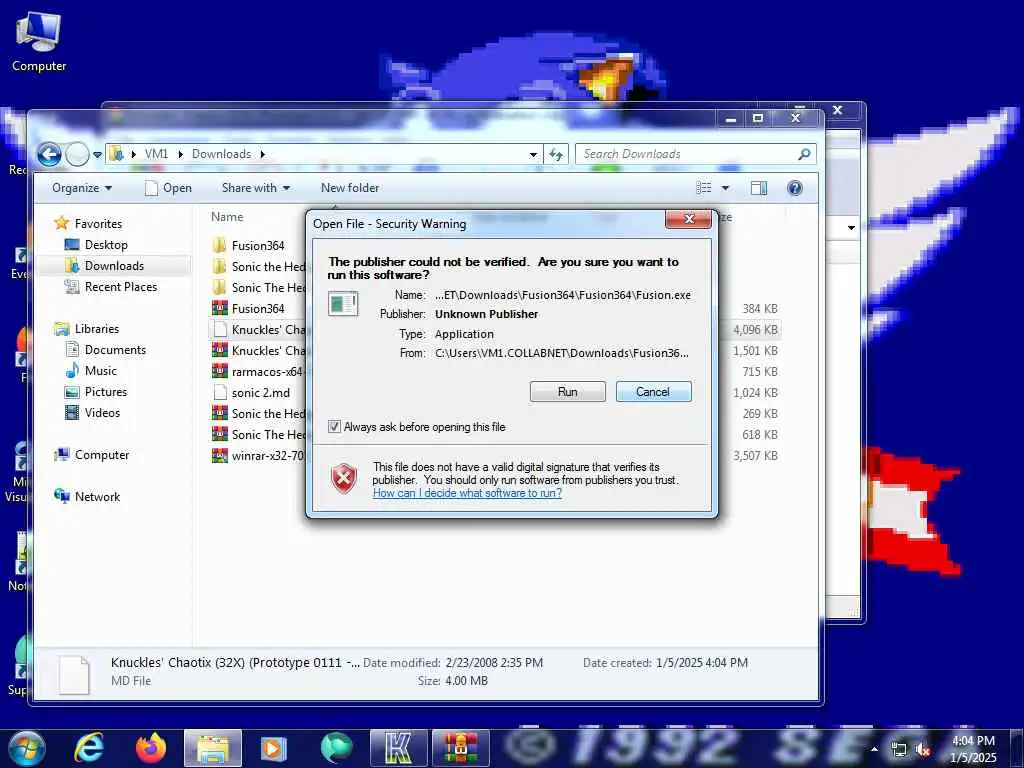The width and height of the screenshot is (1024, 768).
Task: Expand the arrow after Downloads in the breadcrumb
Action: point(263,154)
